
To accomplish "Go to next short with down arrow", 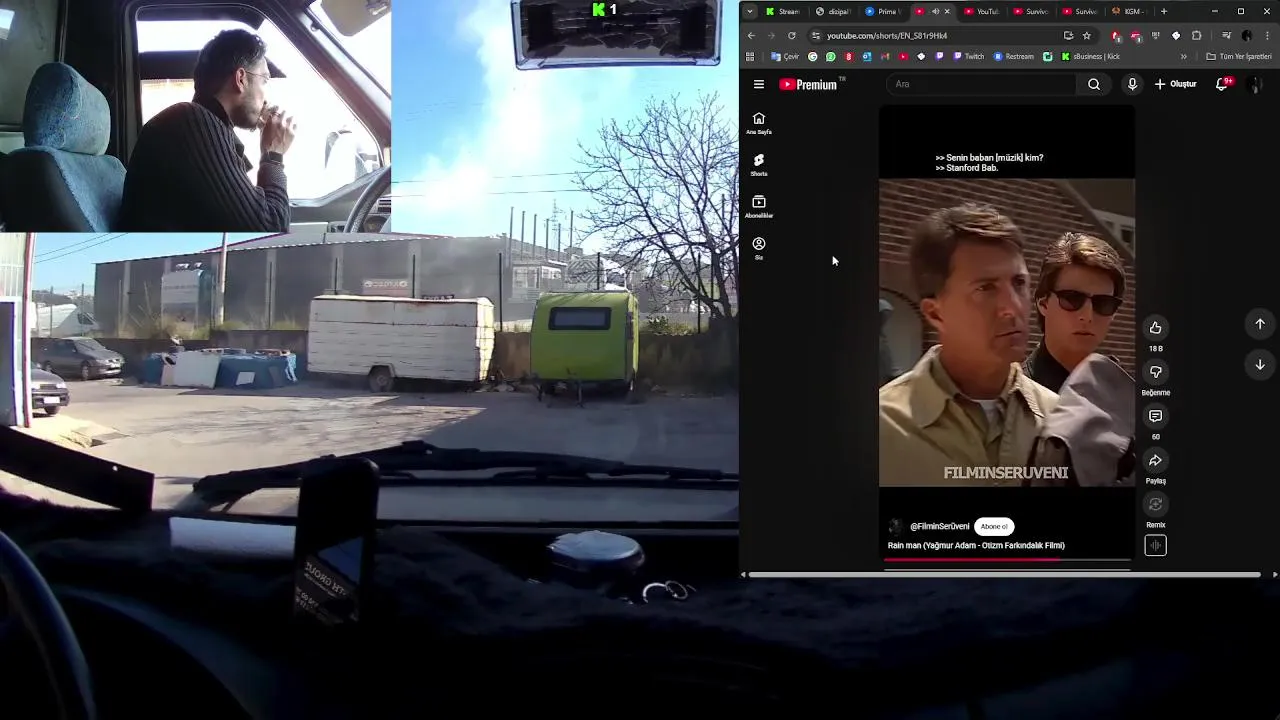I will pyautogui.click(x=1260, y=365).
